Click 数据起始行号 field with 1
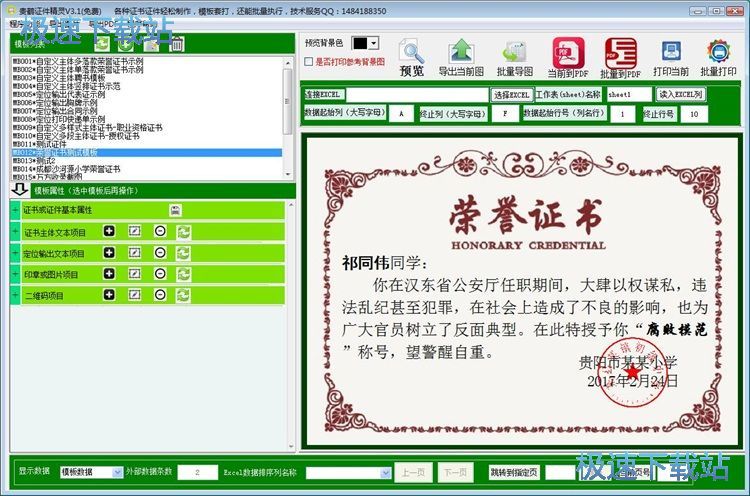This screenshot has height=496, width=750. (x=622, y=114)
